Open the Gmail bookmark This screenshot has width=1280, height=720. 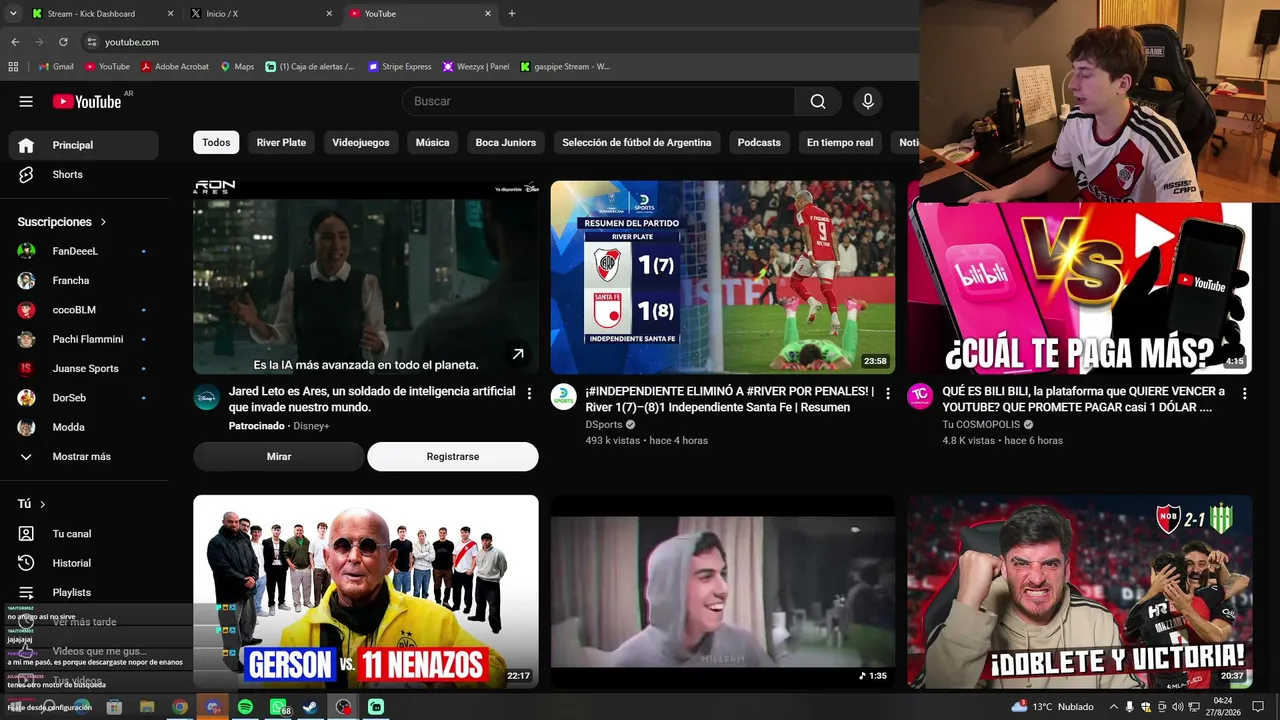(x=56, y=67)
